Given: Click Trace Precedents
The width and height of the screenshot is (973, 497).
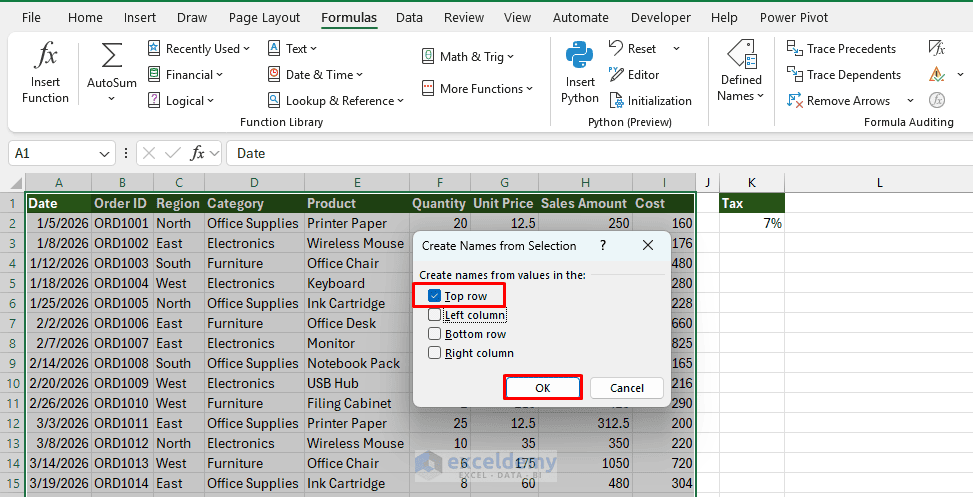Looking at the screenshot, I should 841,48.
